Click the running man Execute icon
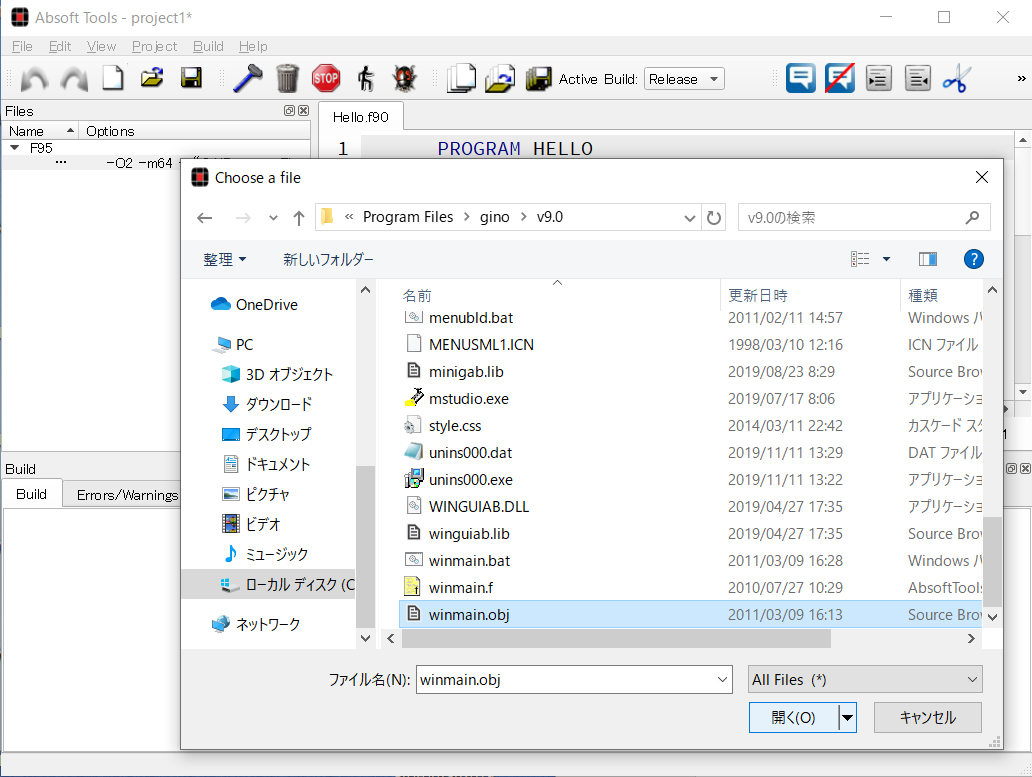This screenshot has height=777, width=1032. (365, 78)
